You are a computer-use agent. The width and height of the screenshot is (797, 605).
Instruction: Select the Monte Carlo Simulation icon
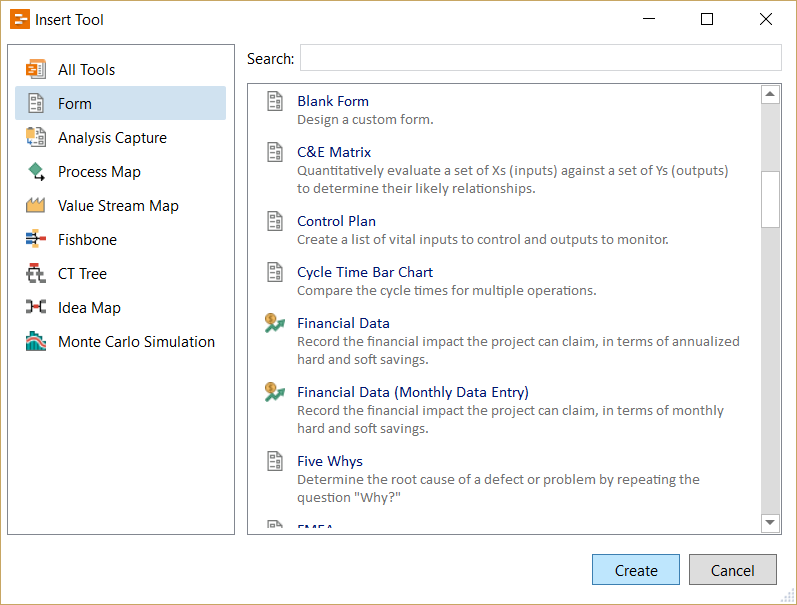[36, 341]
